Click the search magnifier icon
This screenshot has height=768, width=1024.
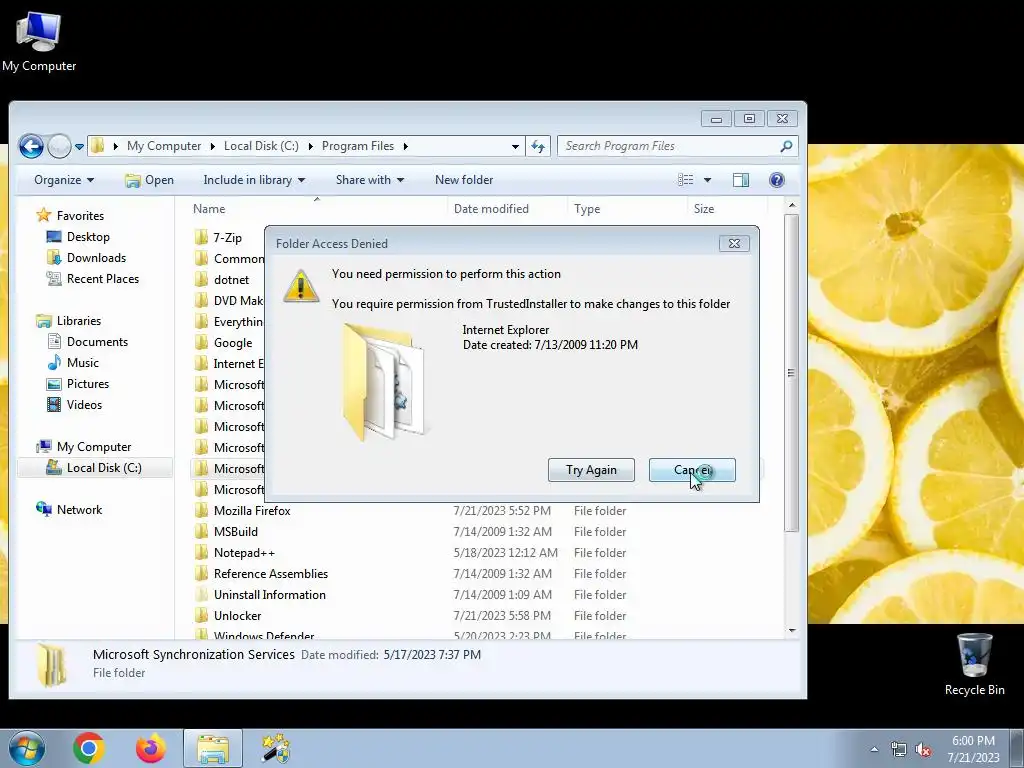(786, 146)
